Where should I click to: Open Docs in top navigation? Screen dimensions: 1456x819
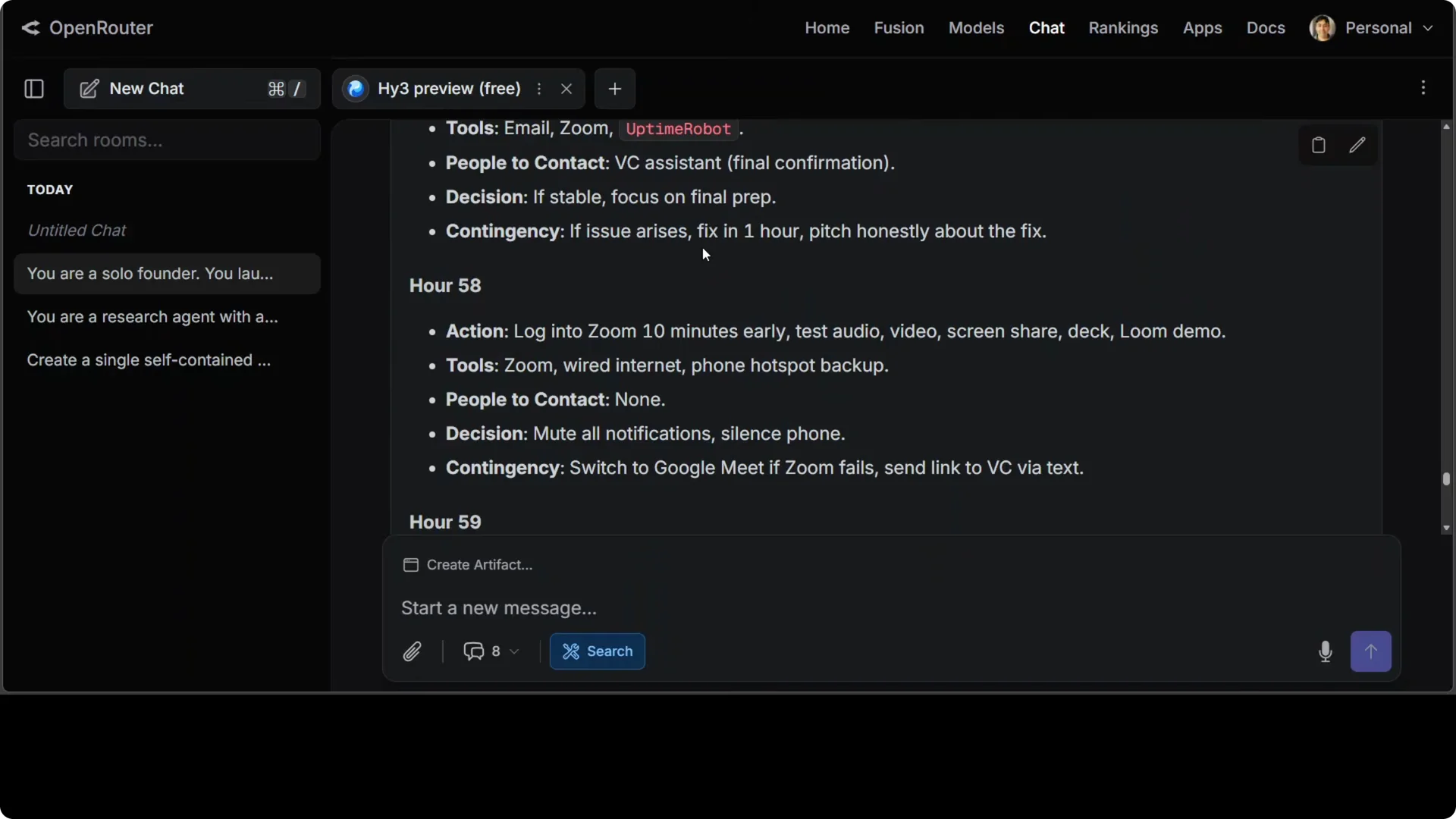tap(1266, 28)
